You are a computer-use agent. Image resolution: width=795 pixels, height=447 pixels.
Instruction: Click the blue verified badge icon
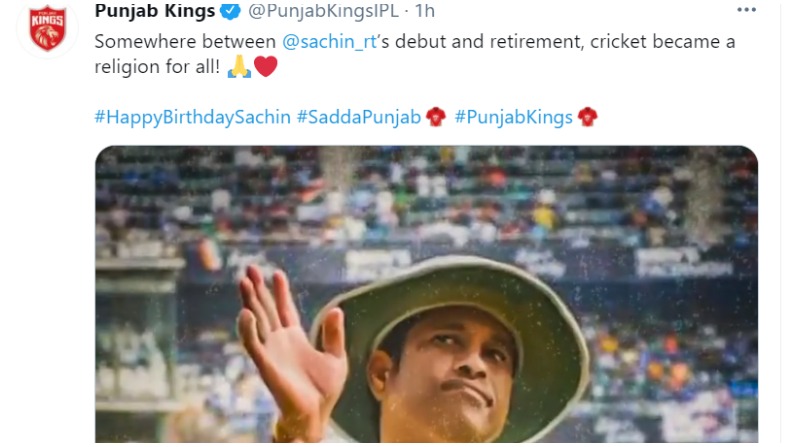pyautogui.click(x=232, y=11)
